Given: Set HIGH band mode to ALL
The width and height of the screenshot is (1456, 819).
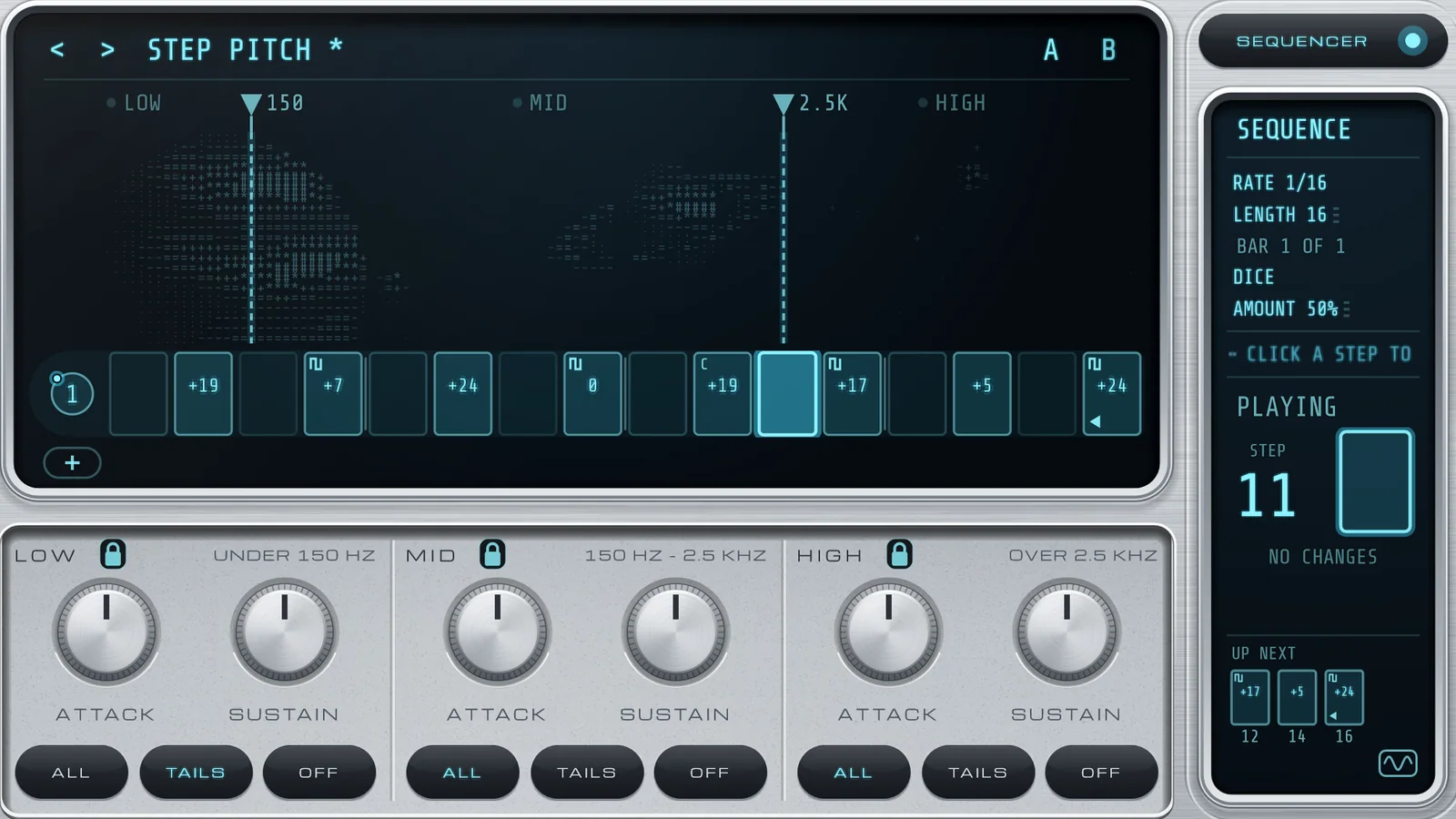Looking at the screenshot, I should tap(854, 773).
